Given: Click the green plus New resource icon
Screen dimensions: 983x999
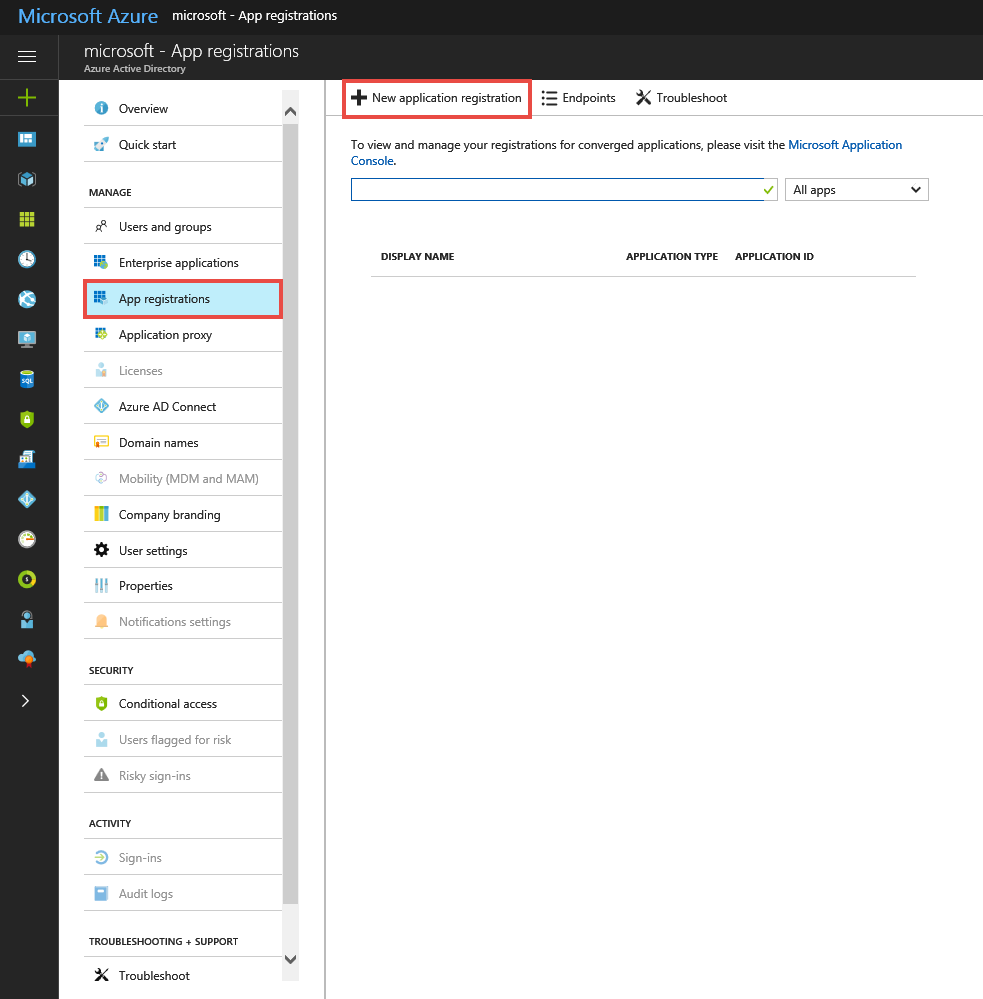Looking at the screenshot, I should (27, 98).
